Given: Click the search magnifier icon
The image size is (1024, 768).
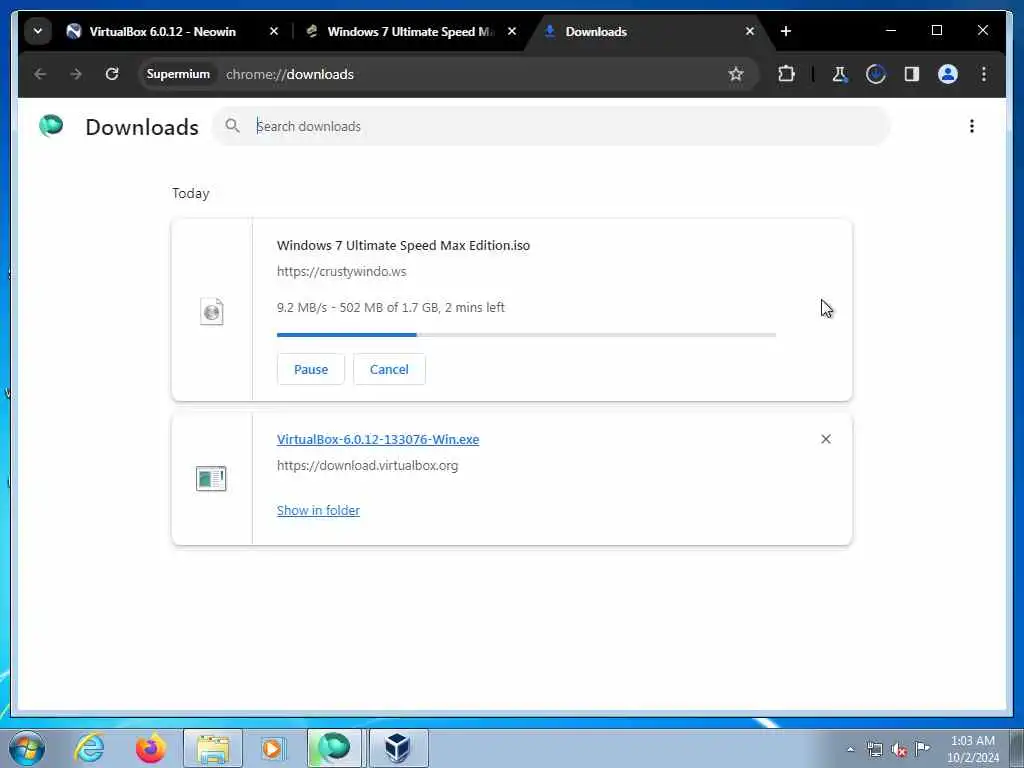Looking at the screenshot, I should [232, 125].
